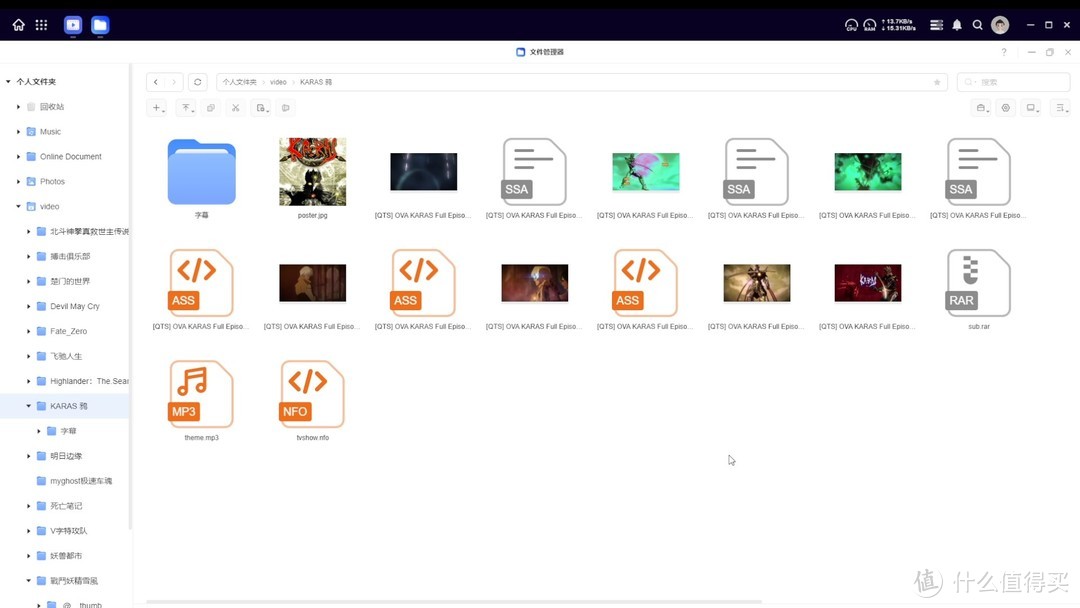Click the home icon in top bar

(x=18, y=25)
